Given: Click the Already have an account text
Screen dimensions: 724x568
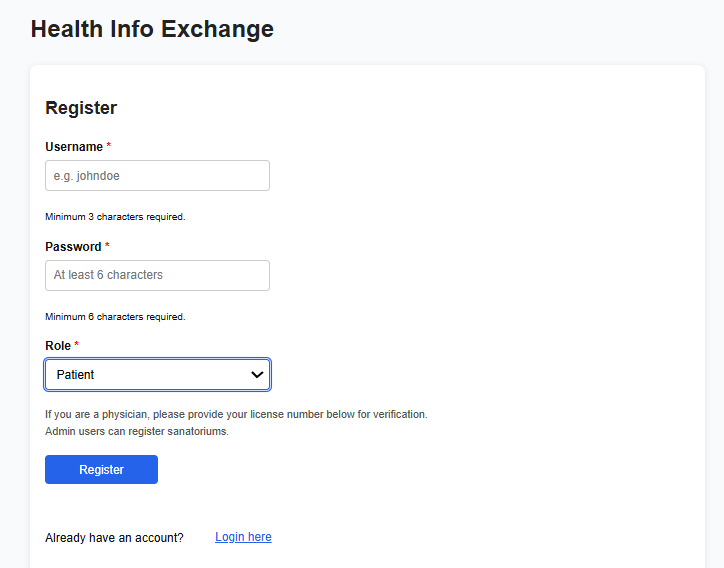Looking at the screenshot, I should 114,538.
